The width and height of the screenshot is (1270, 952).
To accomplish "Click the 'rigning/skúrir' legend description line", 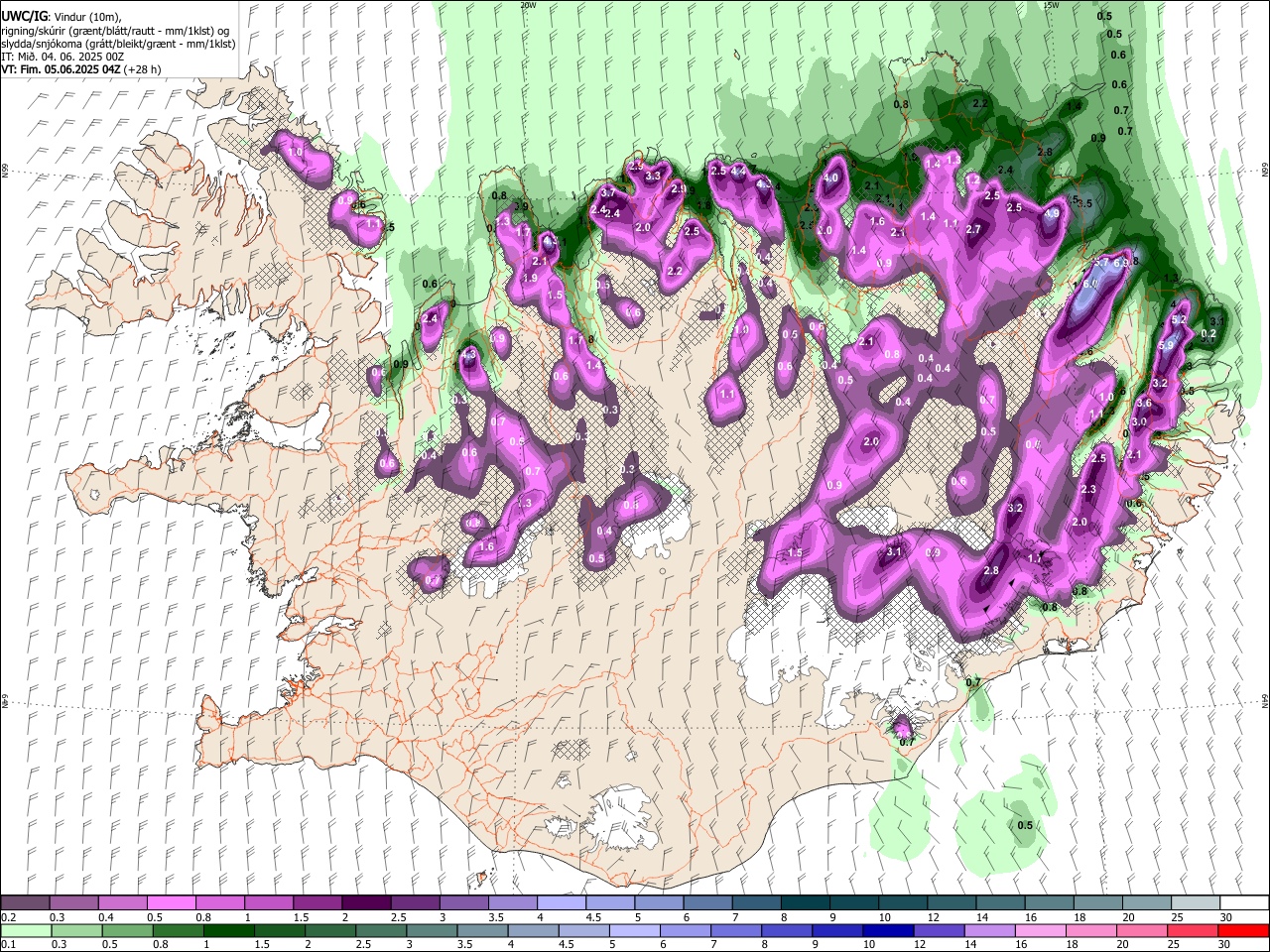I will [116, 31].
